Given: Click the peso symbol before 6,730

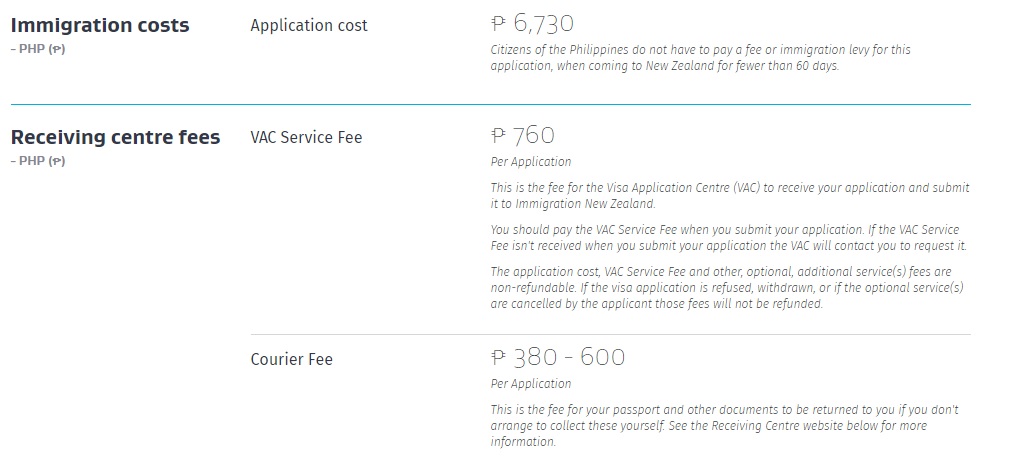Looking at the screenshot, I should click(499, 25).
